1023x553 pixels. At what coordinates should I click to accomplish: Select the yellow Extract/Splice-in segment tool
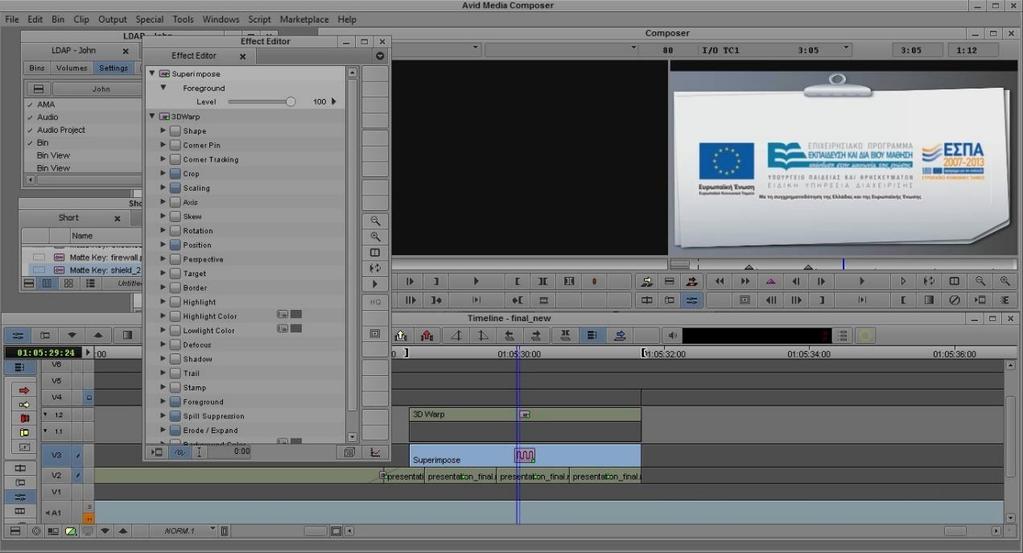23,404
